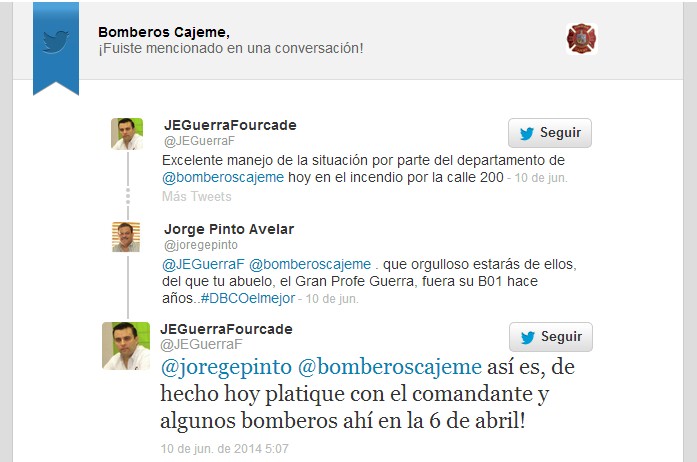Image resolution: width=697 pixels, height=462 pixels.
Task: Expand the conversation dots between tweets
Action: click(128, 196)
